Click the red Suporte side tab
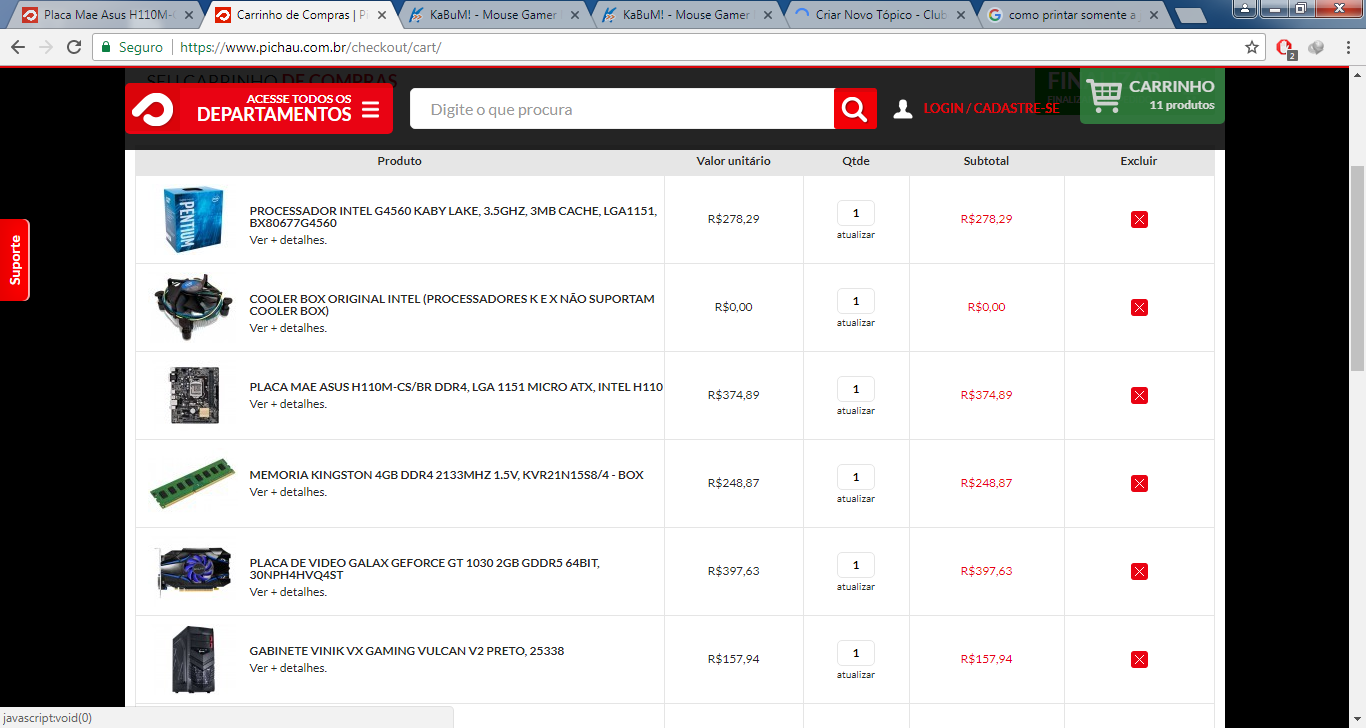This screenshot has width=1366, height=728. pos(15,260)
